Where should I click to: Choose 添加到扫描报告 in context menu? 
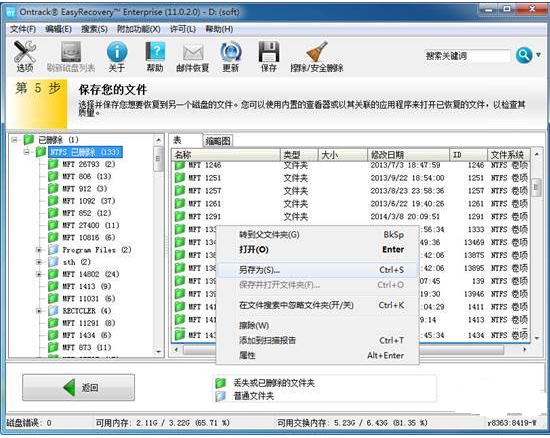point(317,341)
